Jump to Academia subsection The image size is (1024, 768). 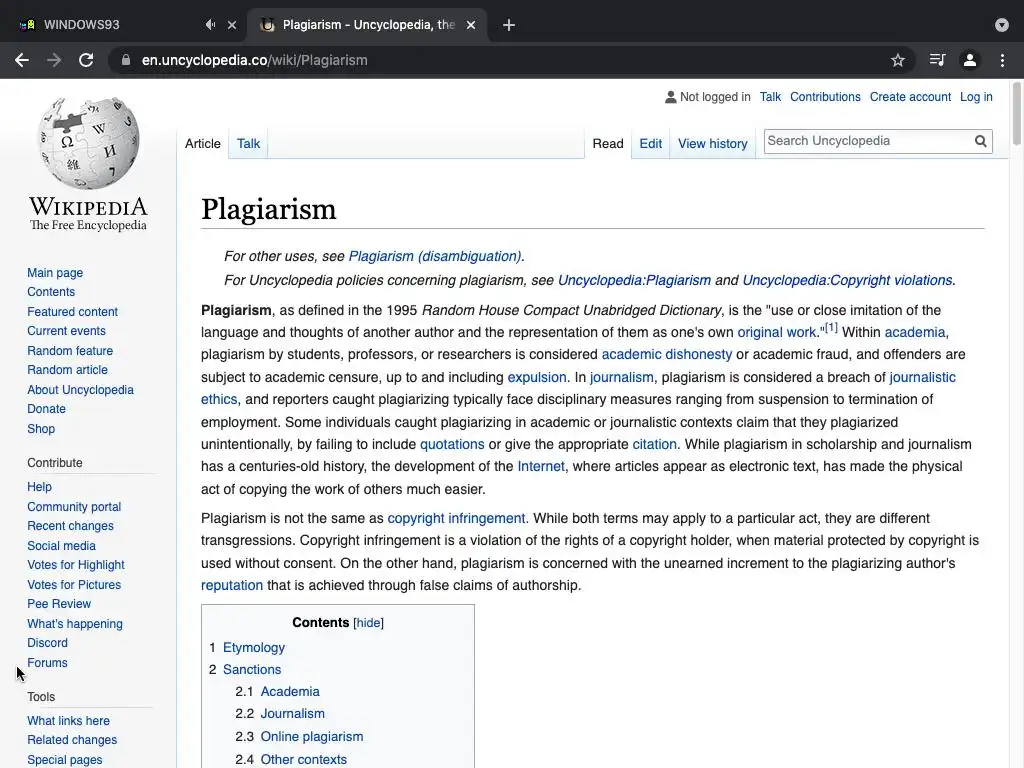[x=290, y=692]
